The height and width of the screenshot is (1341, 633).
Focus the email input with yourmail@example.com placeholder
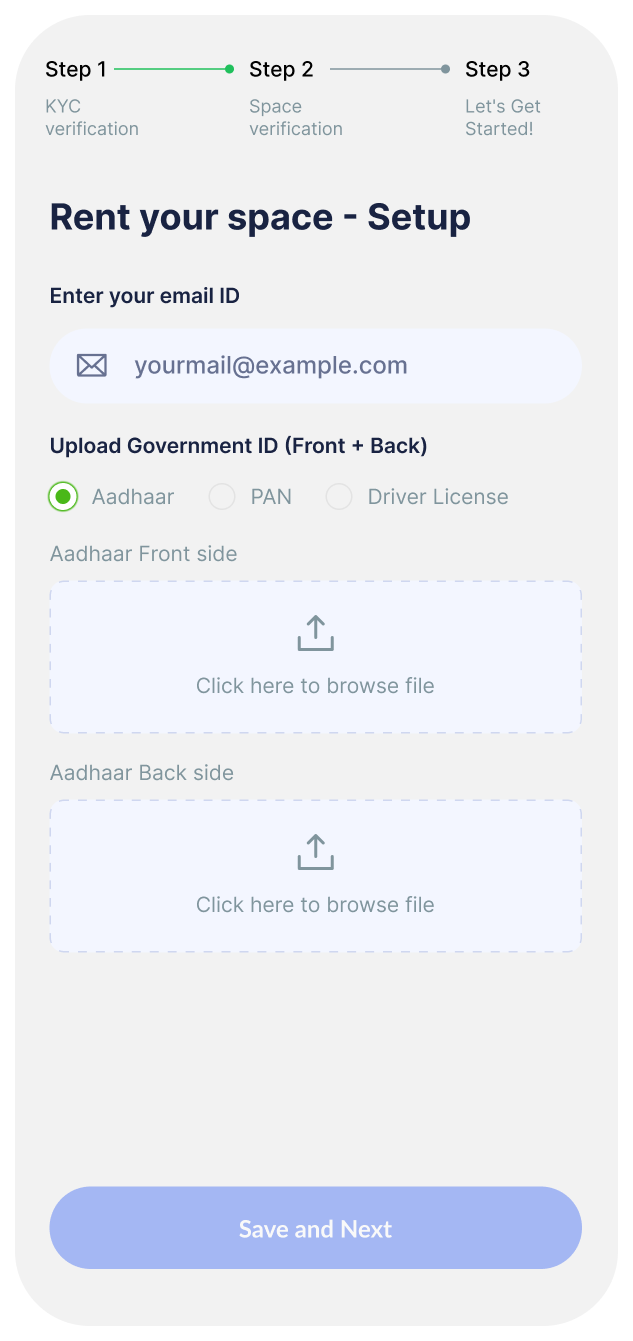(316, 366)
